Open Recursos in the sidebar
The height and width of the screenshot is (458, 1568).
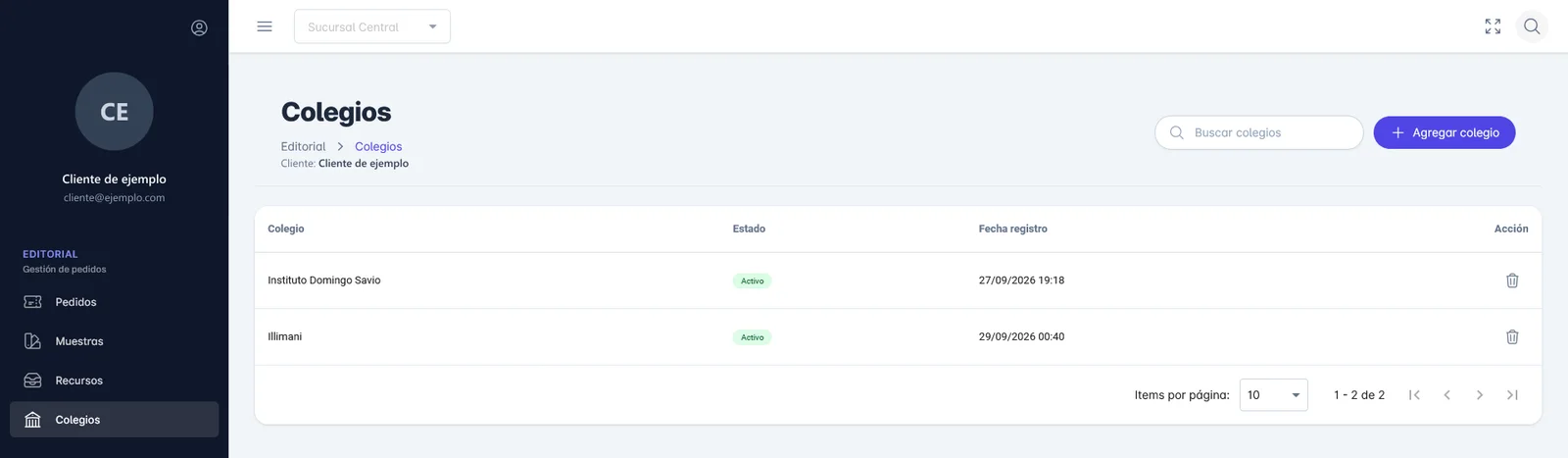[x=114, y=381]
